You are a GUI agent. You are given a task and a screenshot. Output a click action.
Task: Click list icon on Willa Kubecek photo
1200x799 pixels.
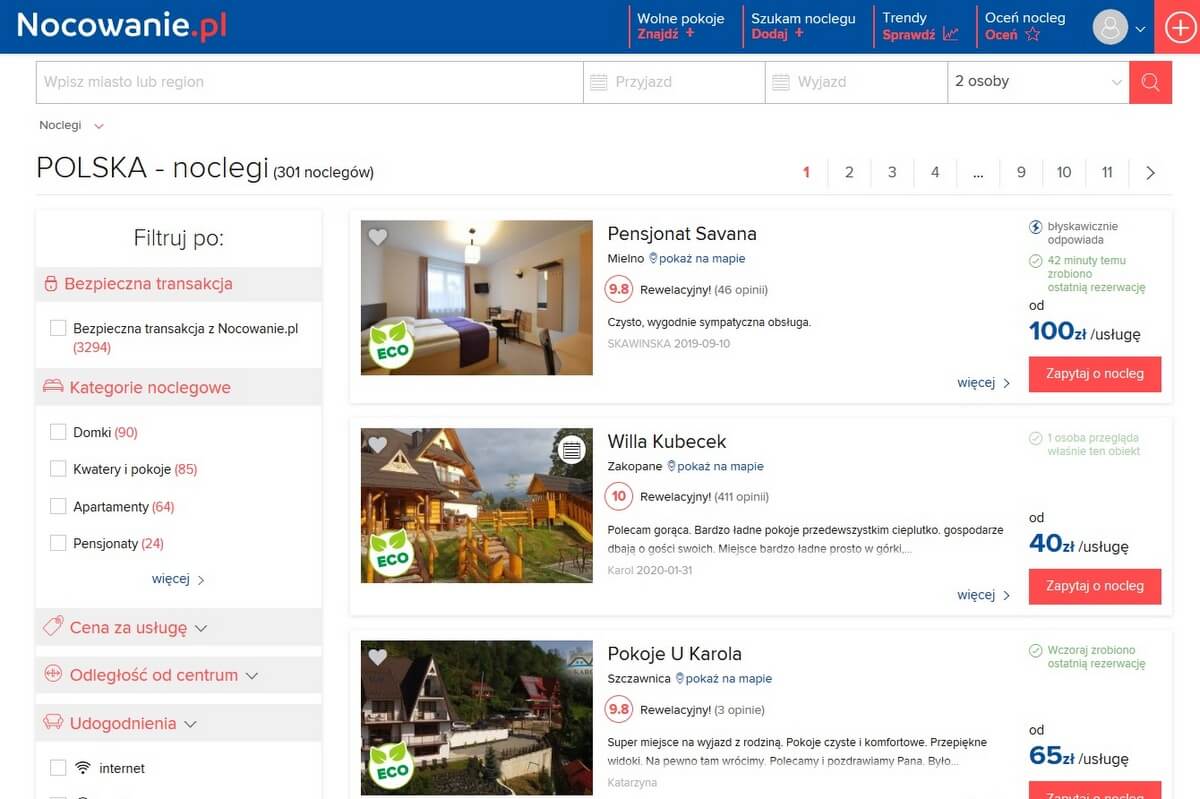(571, 450)
